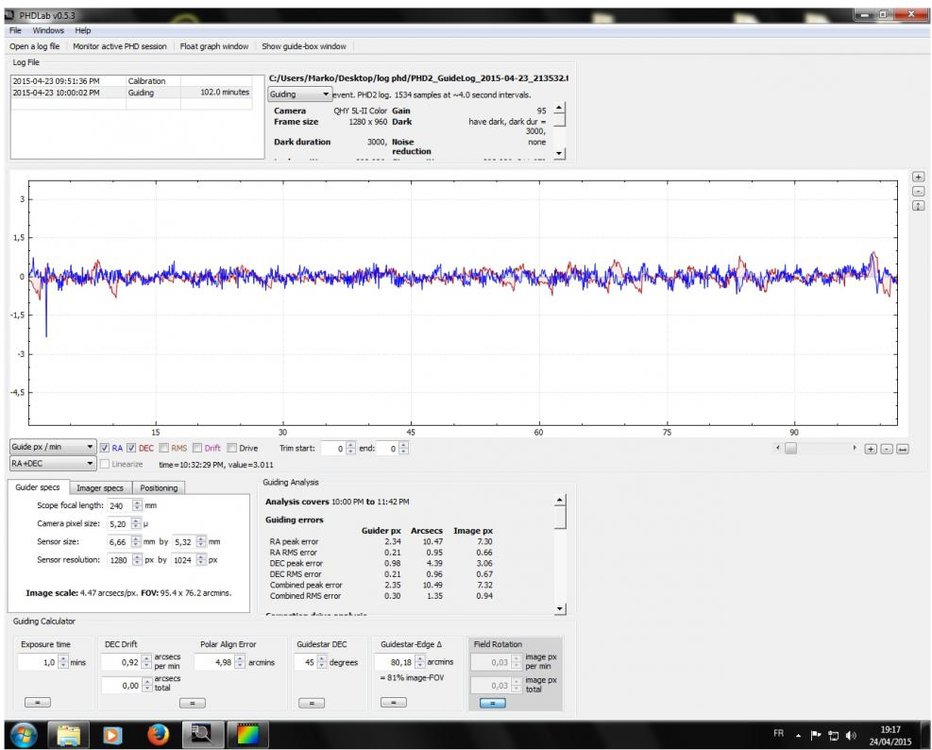Zoom in vertically with graph plus button
The width and height of the screenshot is (932, 750).
[x=918, y=177]
